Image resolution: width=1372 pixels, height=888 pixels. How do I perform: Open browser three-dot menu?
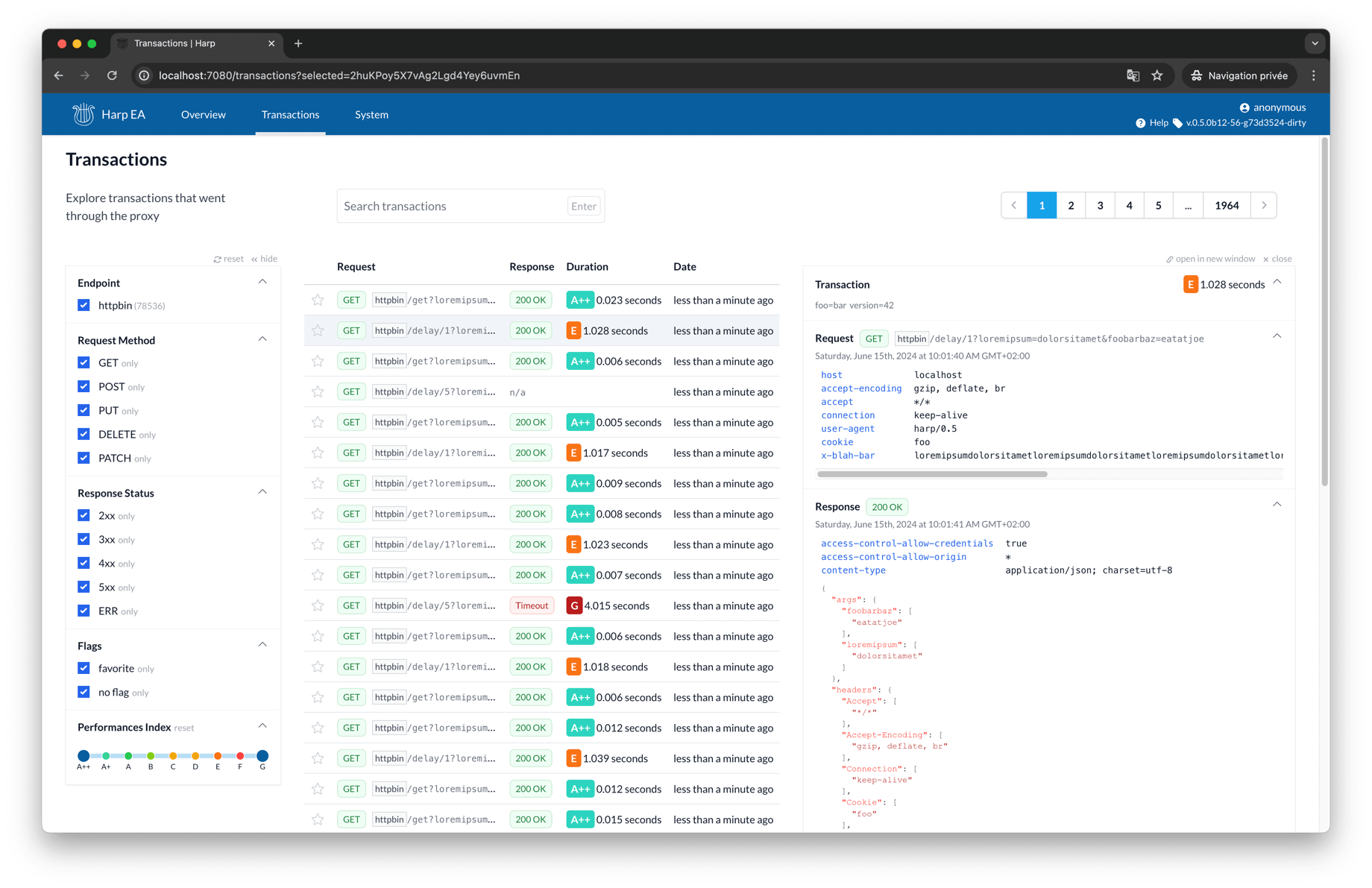click(x=1314, y=75)
